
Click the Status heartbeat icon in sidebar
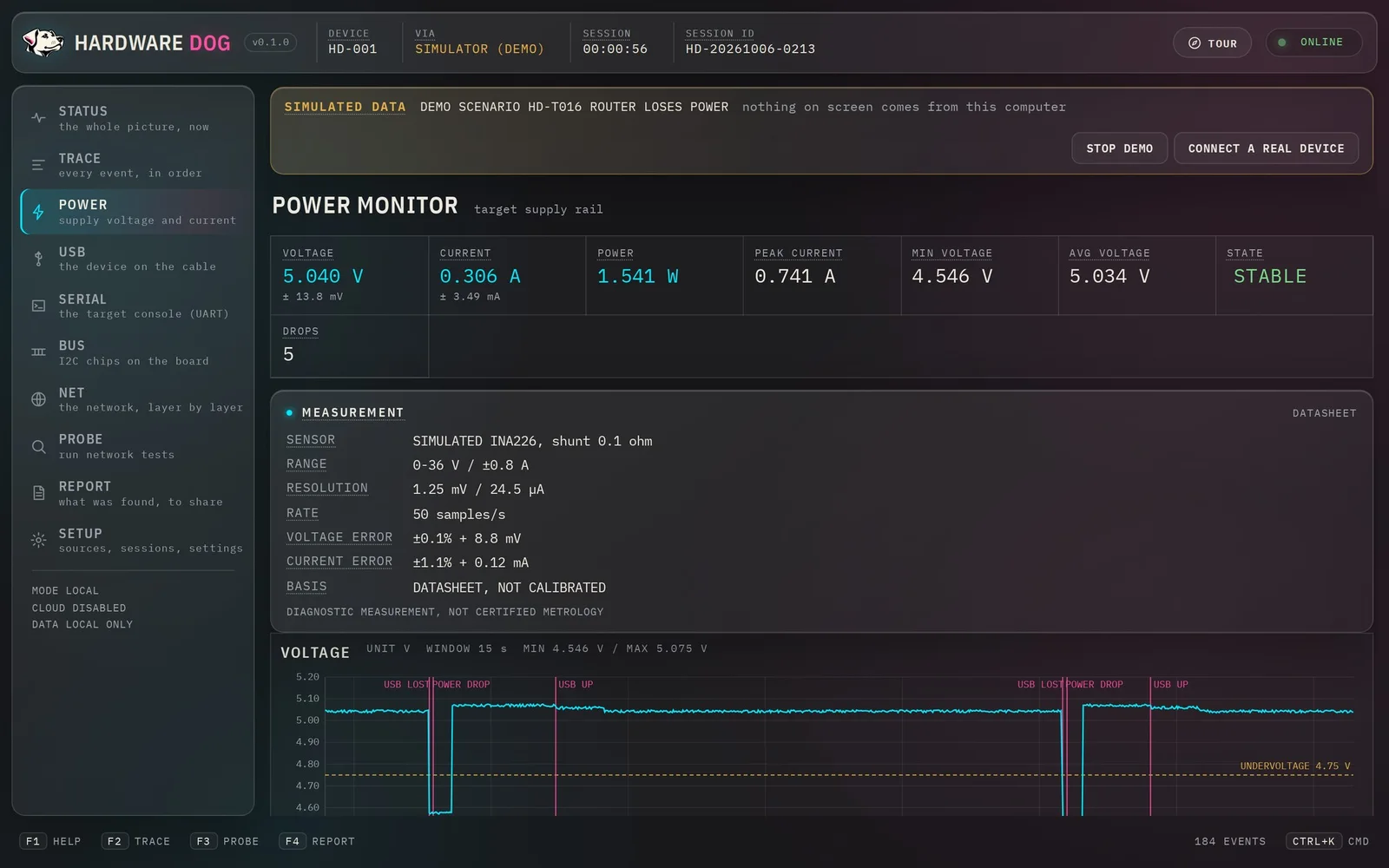[38, 118]
